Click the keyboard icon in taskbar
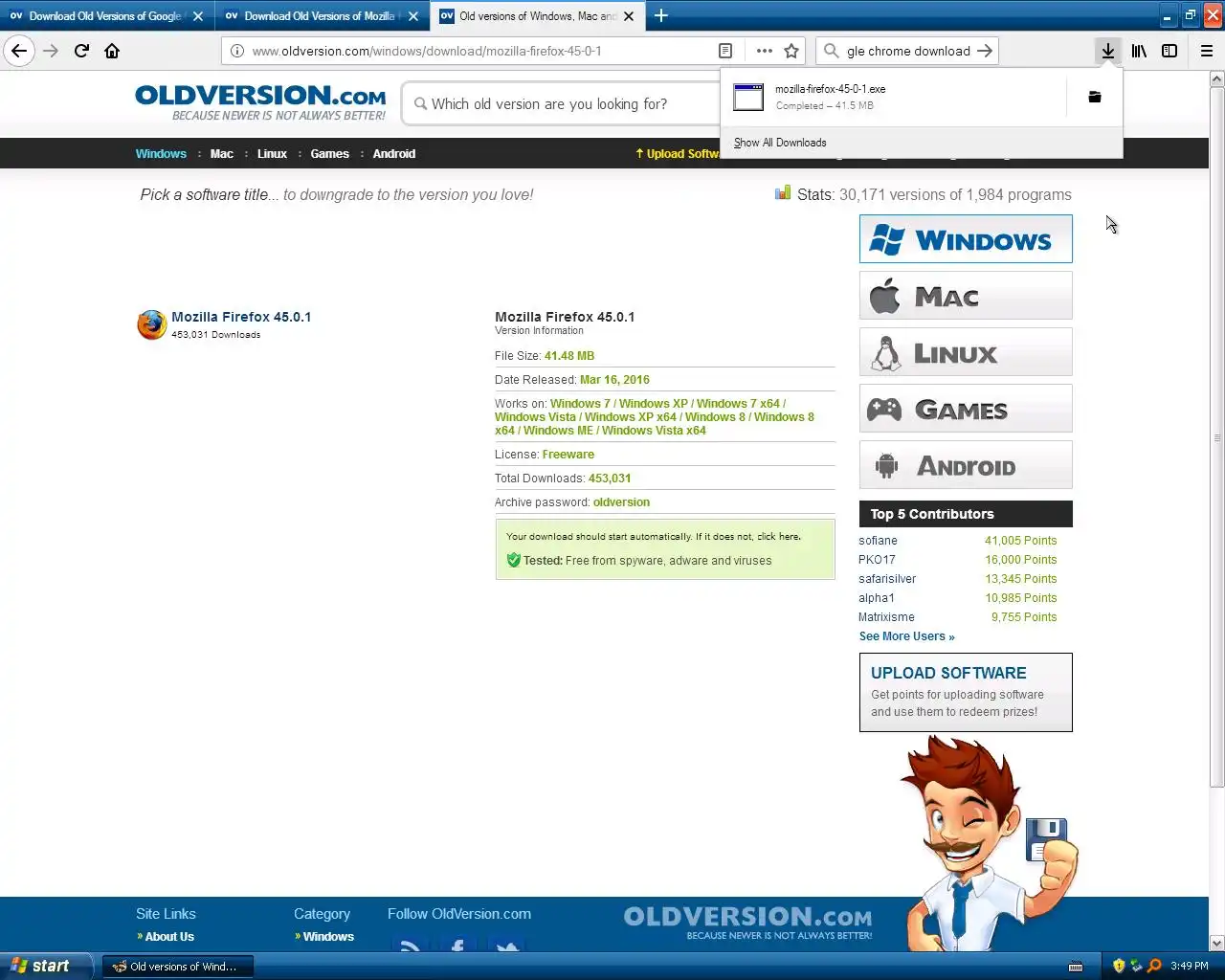Screen dimensions: 1225x980 pos(1076,966)
